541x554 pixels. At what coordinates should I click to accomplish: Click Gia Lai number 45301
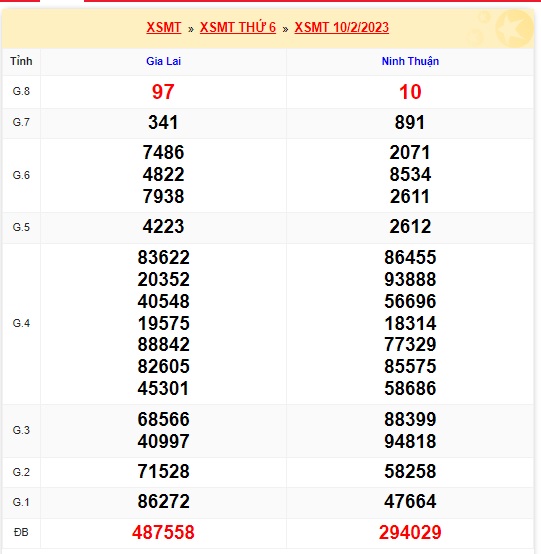pyautogui.click(x=163, y=388)
